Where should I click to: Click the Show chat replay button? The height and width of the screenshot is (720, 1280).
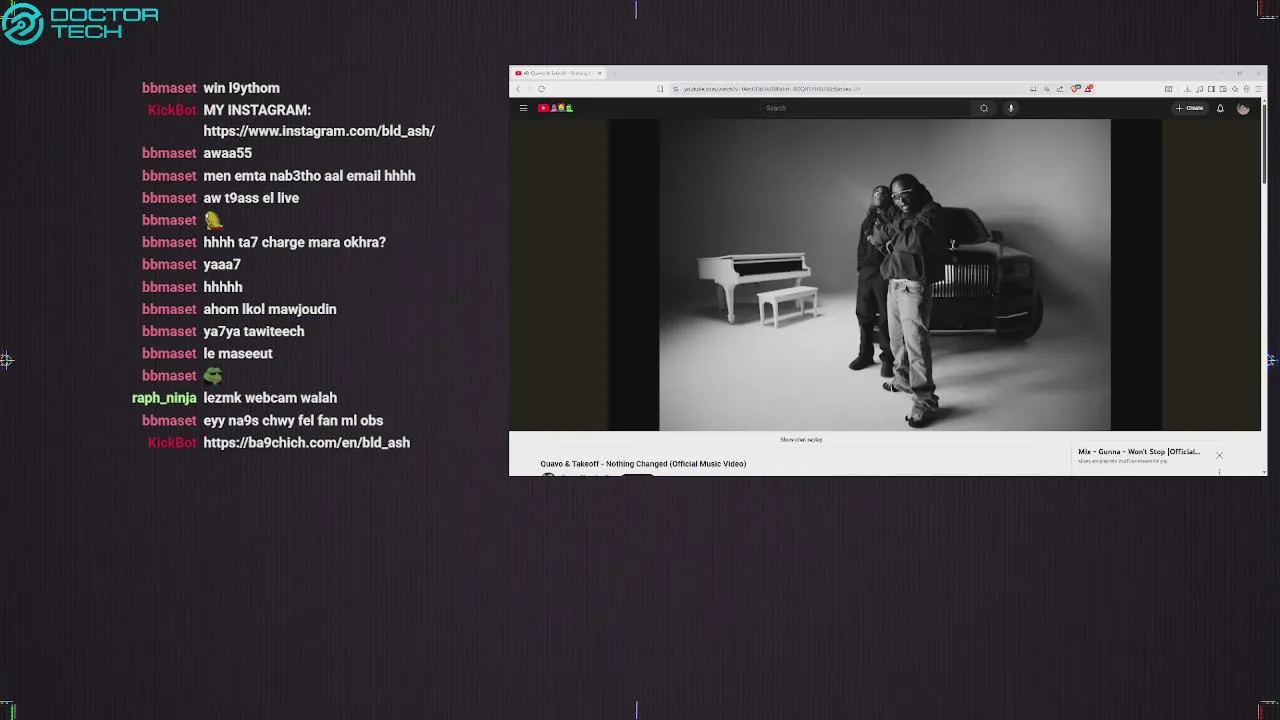click(801, 440)
